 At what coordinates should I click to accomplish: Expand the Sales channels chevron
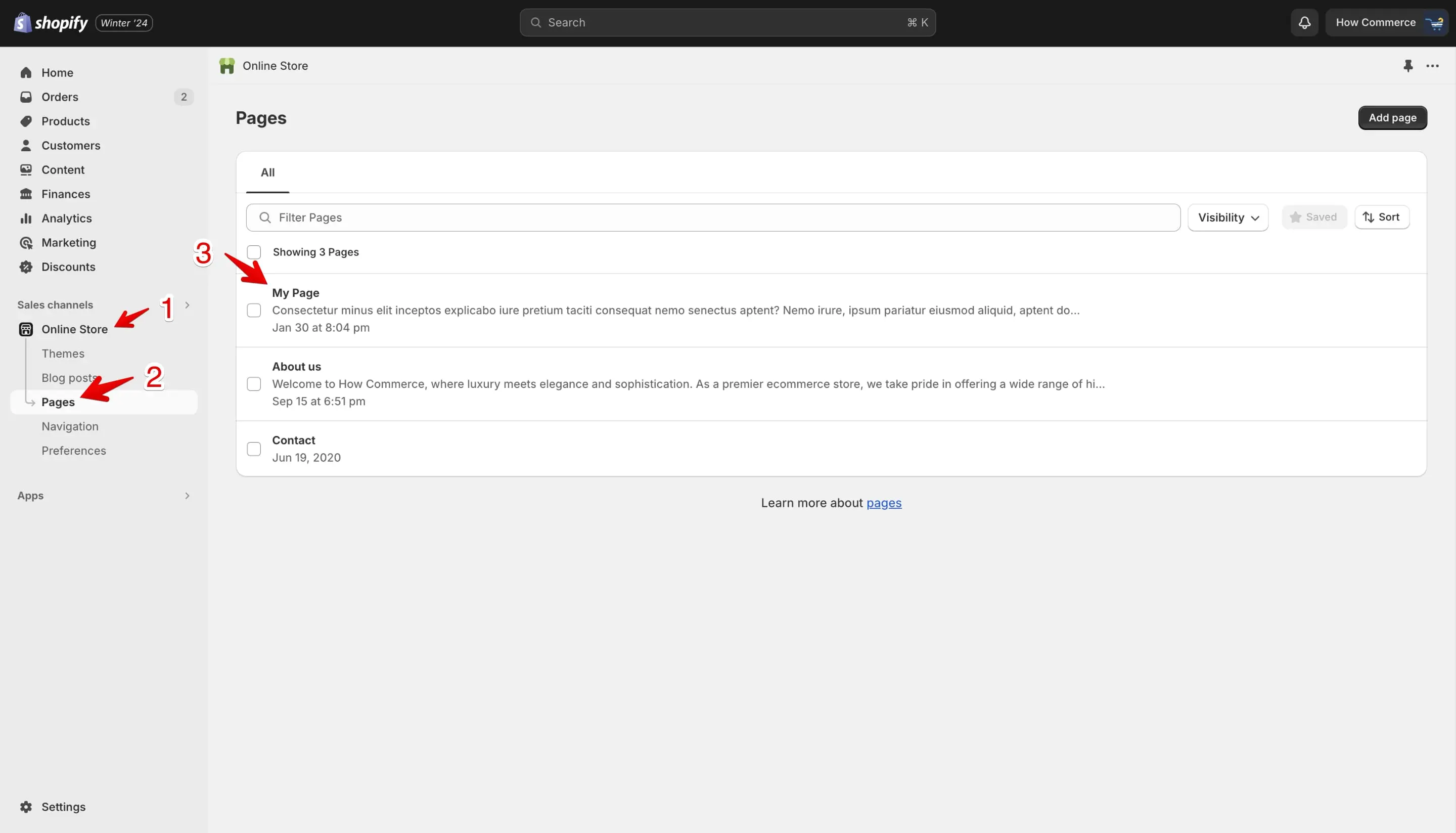(187, 305)
